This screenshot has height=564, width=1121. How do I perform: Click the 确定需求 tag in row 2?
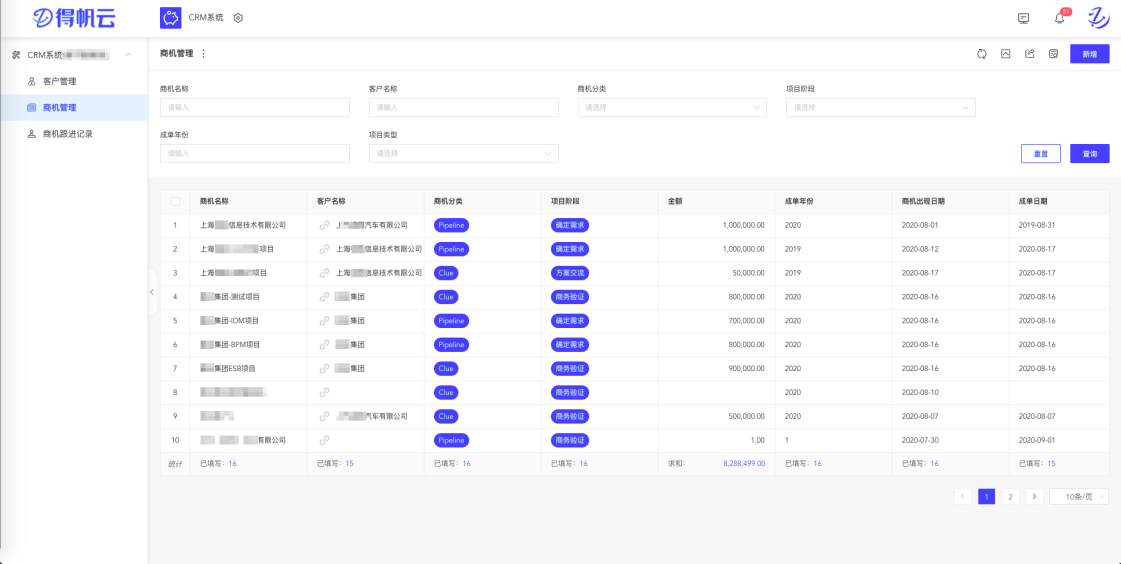point(570,249)
